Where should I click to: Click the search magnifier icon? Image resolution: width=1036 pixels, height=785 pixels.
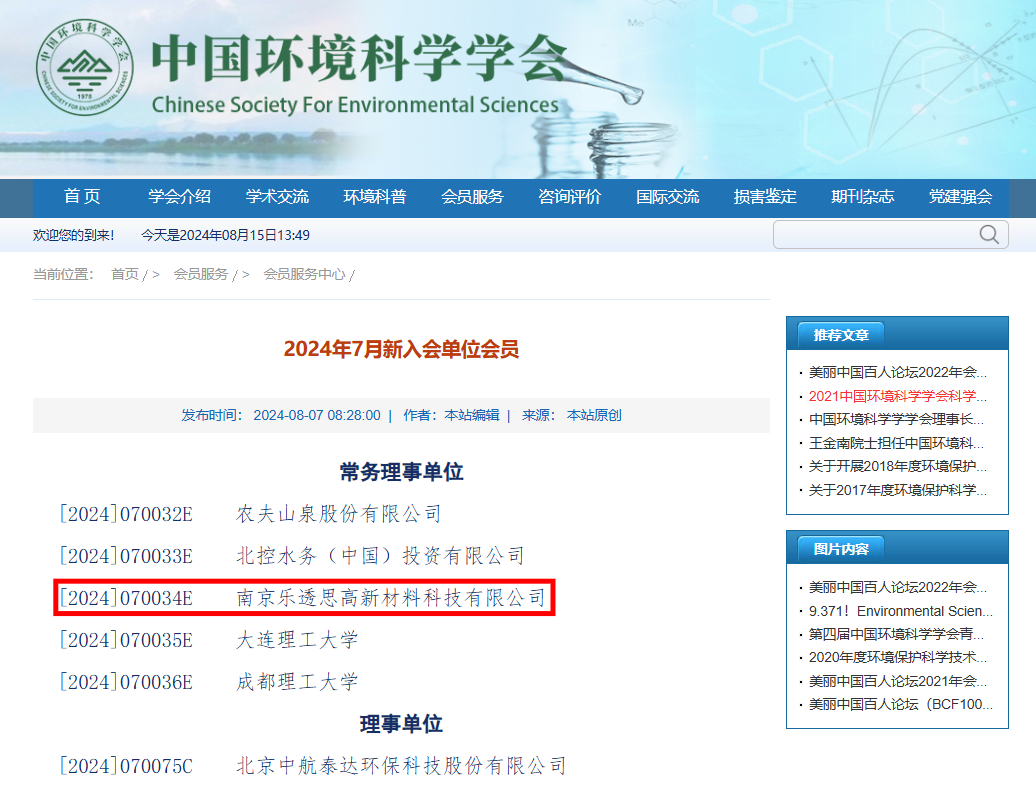click(x=988, y=235)
